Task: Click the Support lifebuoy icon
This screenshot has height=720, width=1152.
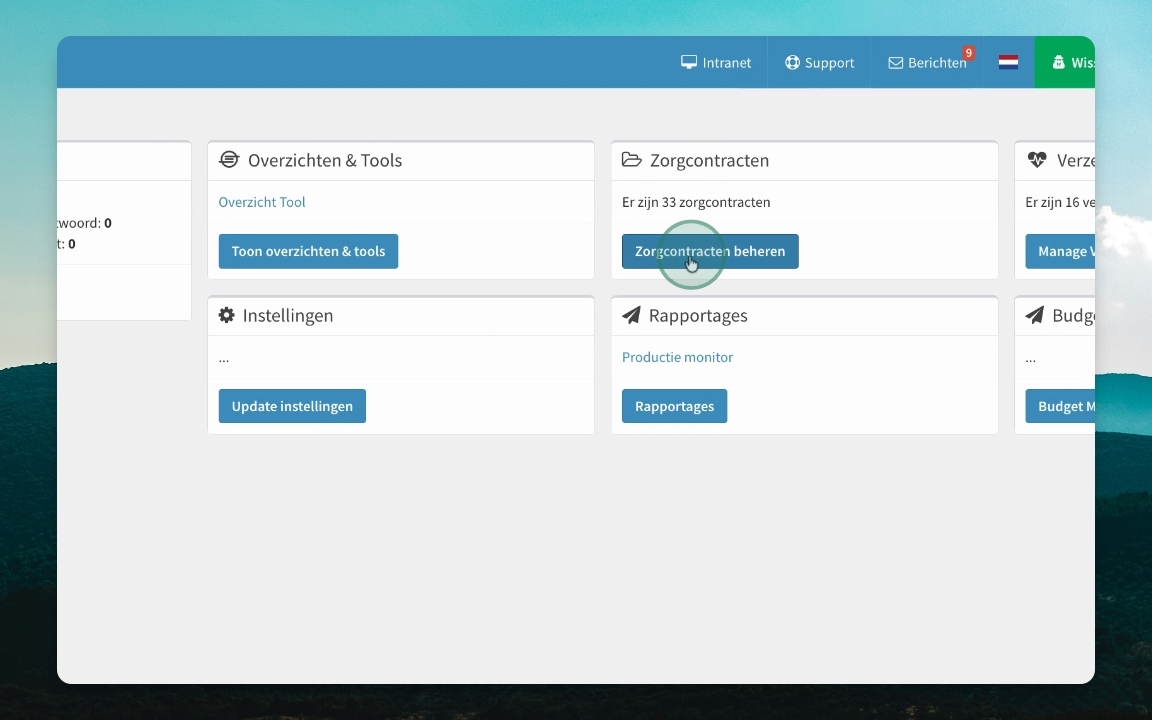Action: pyautogui.click(x=792, y=62)
